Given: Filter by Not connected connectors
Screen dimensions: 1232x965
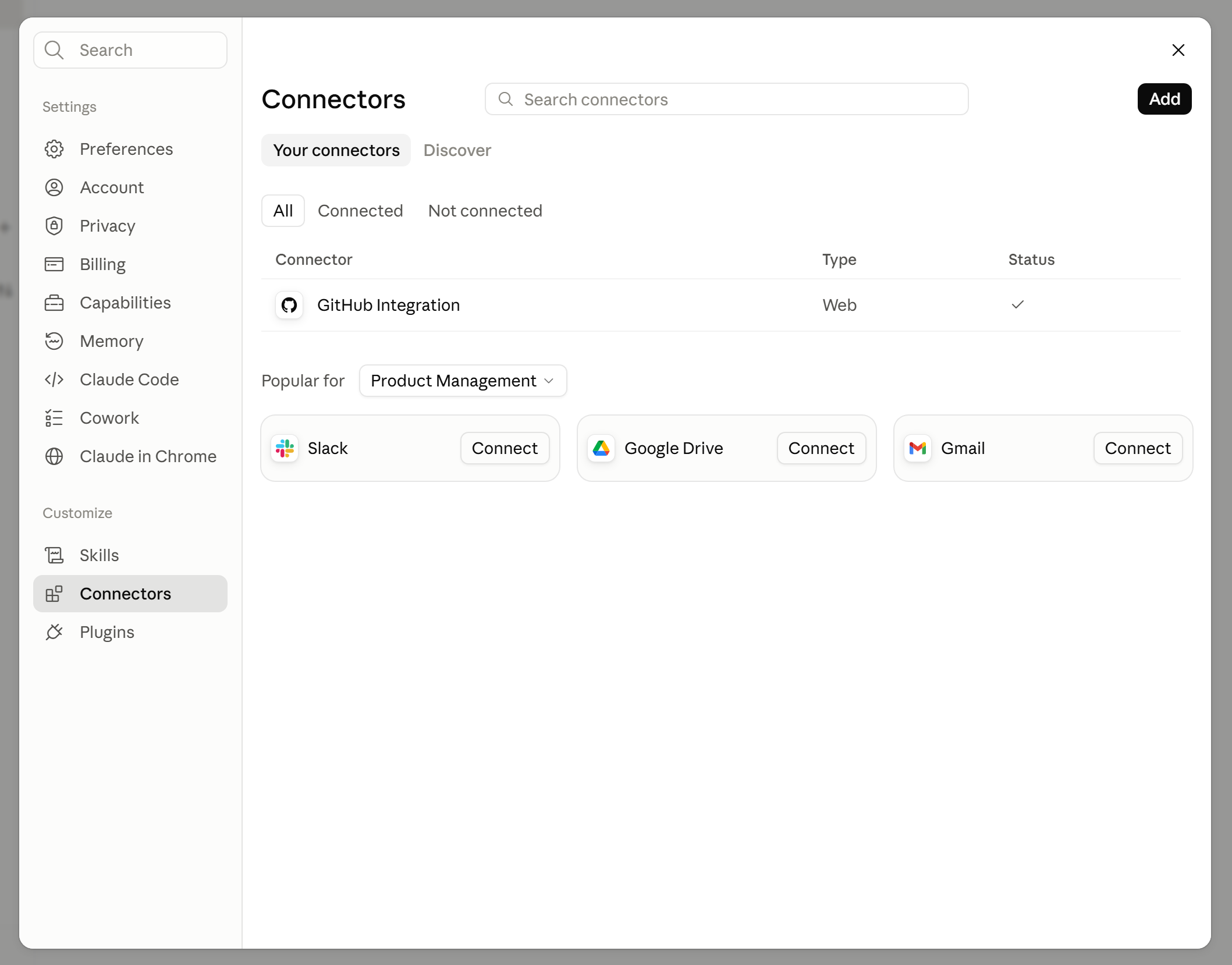Looking at the screenshot, I should (485, 211).
